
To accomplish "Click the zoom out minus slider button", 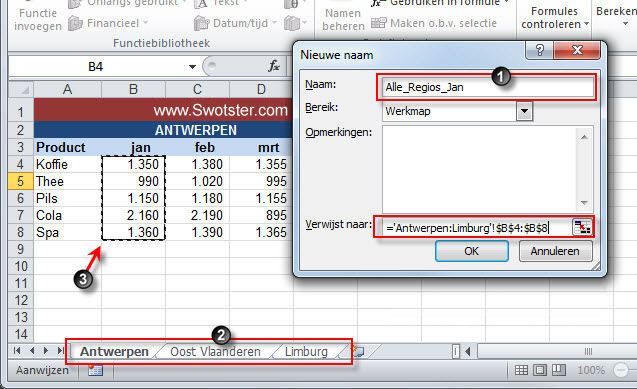I will pyautogui.click(x=621, y=370).
